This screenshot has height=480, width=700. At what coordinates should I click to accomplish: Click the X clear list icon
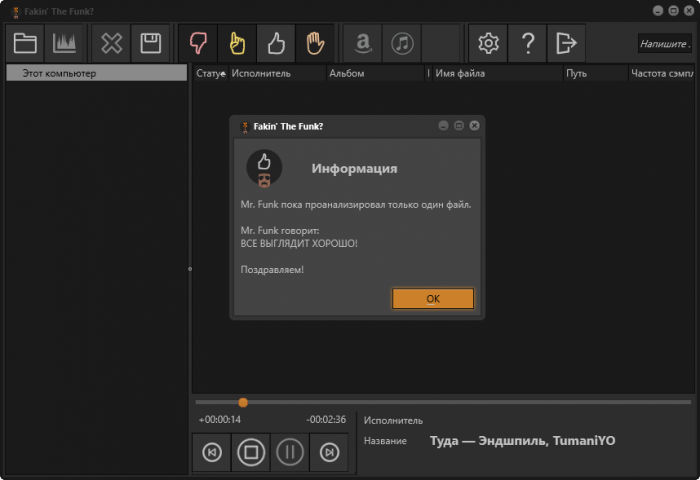[x=111, y=43]
